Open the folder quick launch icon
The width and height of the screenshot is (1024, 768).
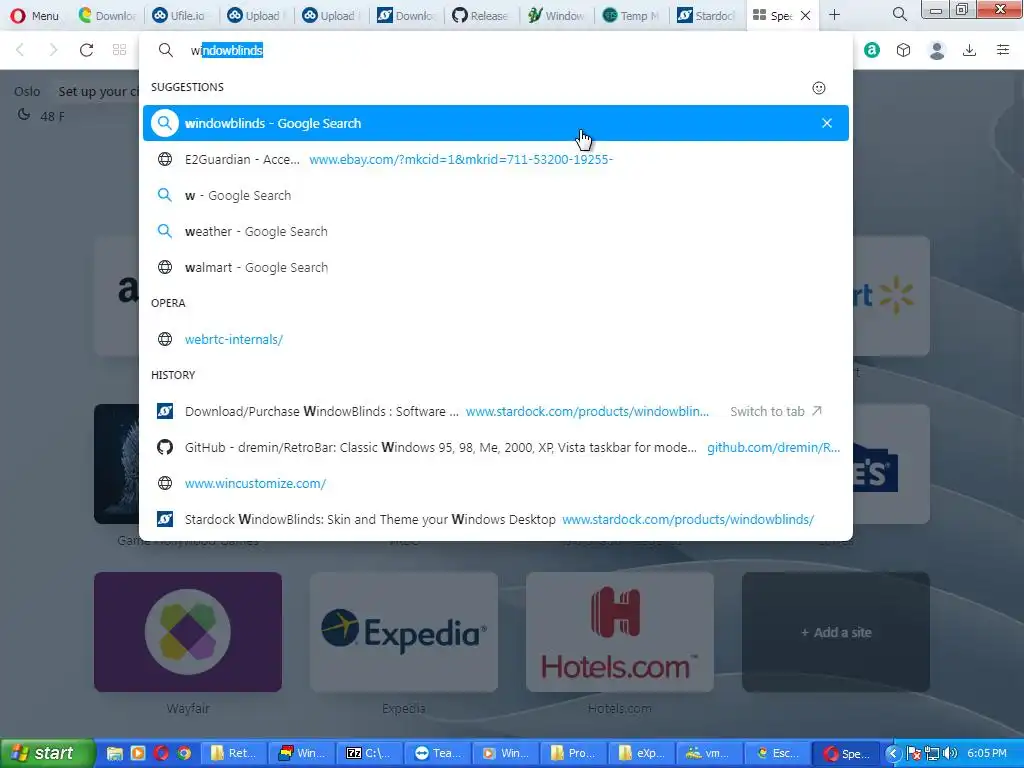114,753
